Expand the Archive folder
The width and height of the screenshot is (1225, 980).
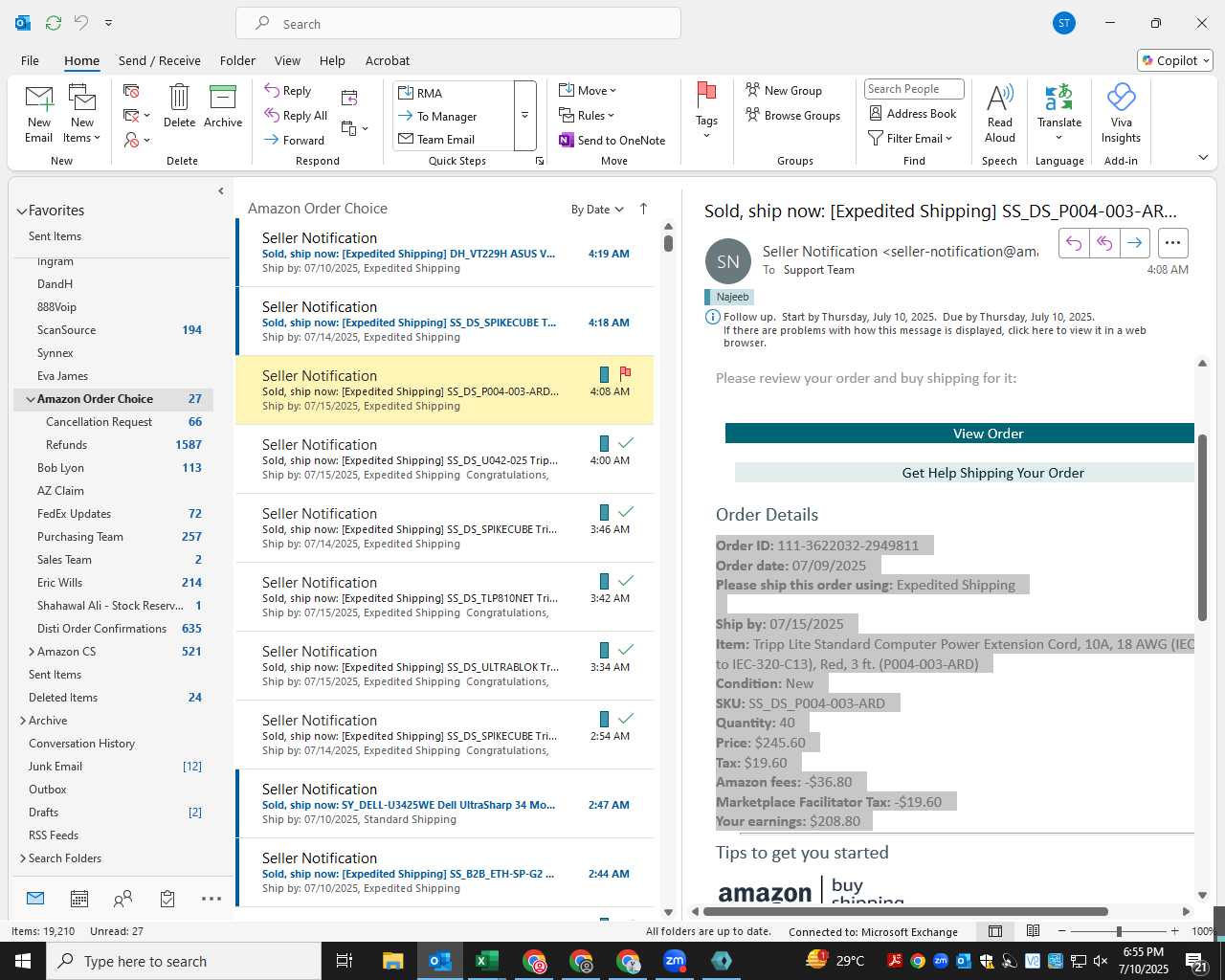tap(23, 721)
